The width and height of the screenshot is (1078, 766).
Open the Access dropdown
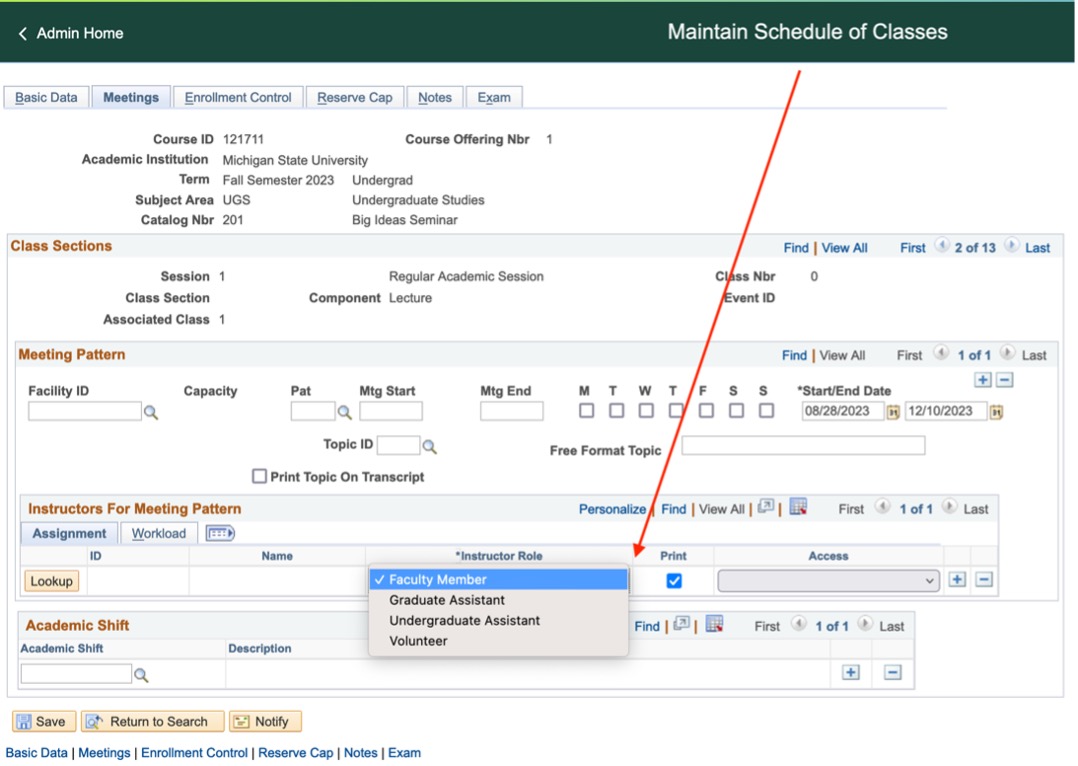828,580
